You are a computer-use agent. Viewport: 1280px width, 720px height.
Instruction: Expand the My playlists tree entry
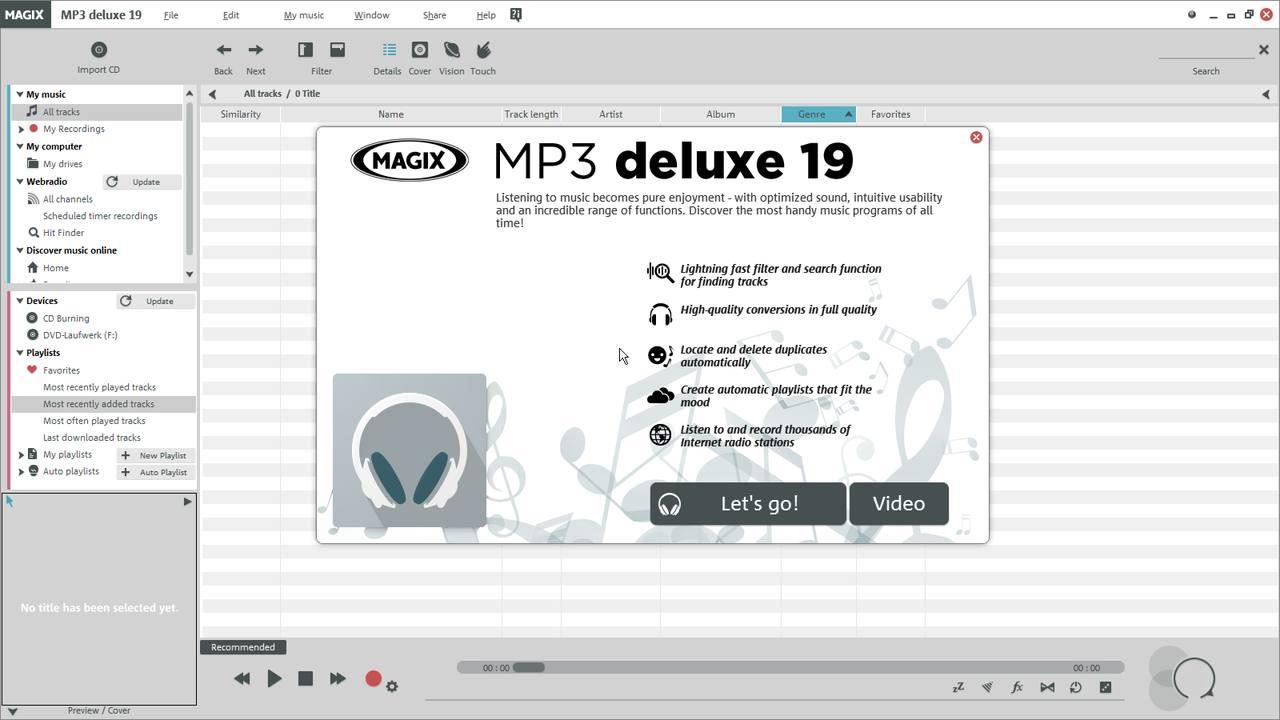pos(21,454)
